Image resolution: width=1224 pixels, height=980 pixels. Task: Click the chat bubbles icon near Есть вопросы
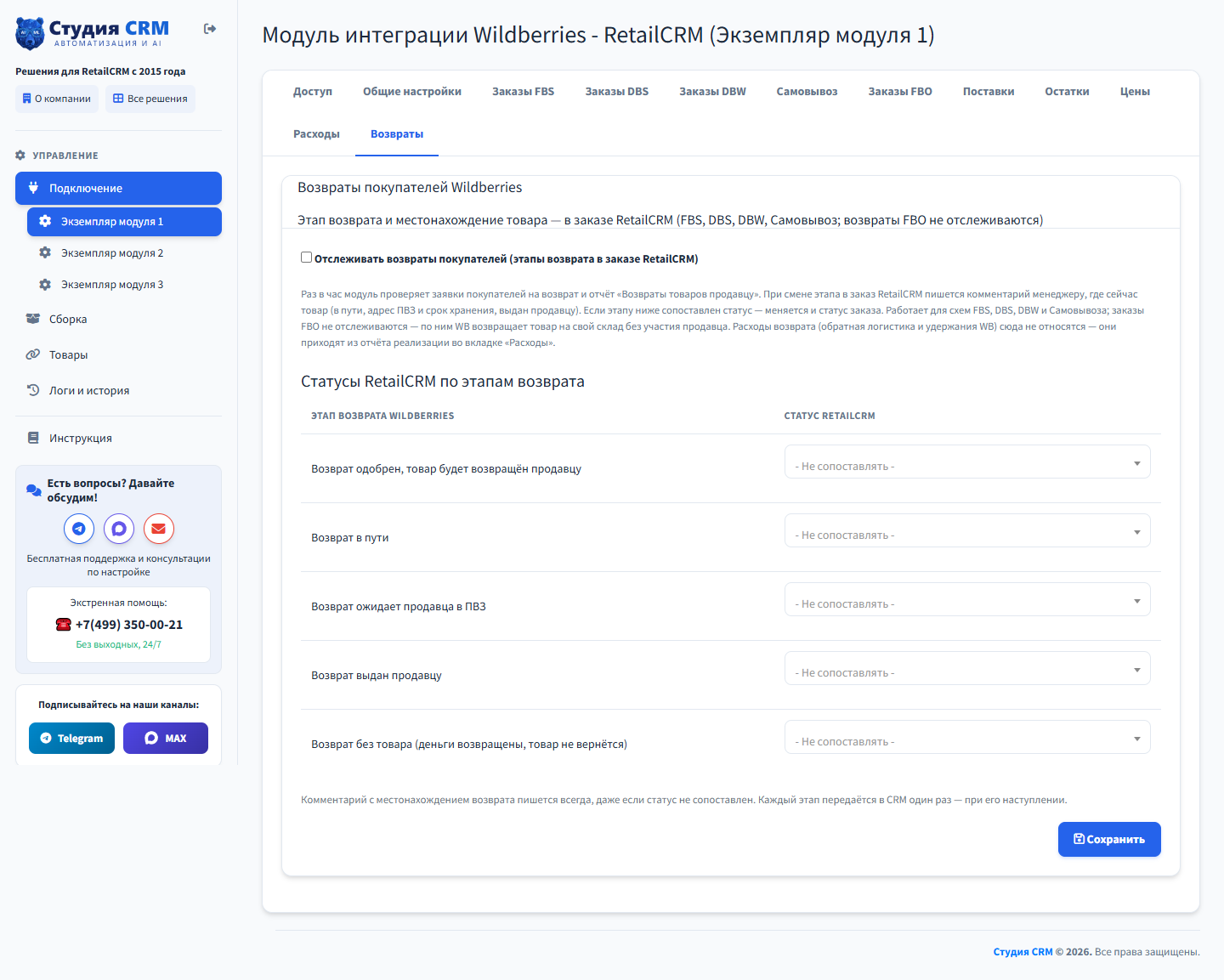coord(34,490)
